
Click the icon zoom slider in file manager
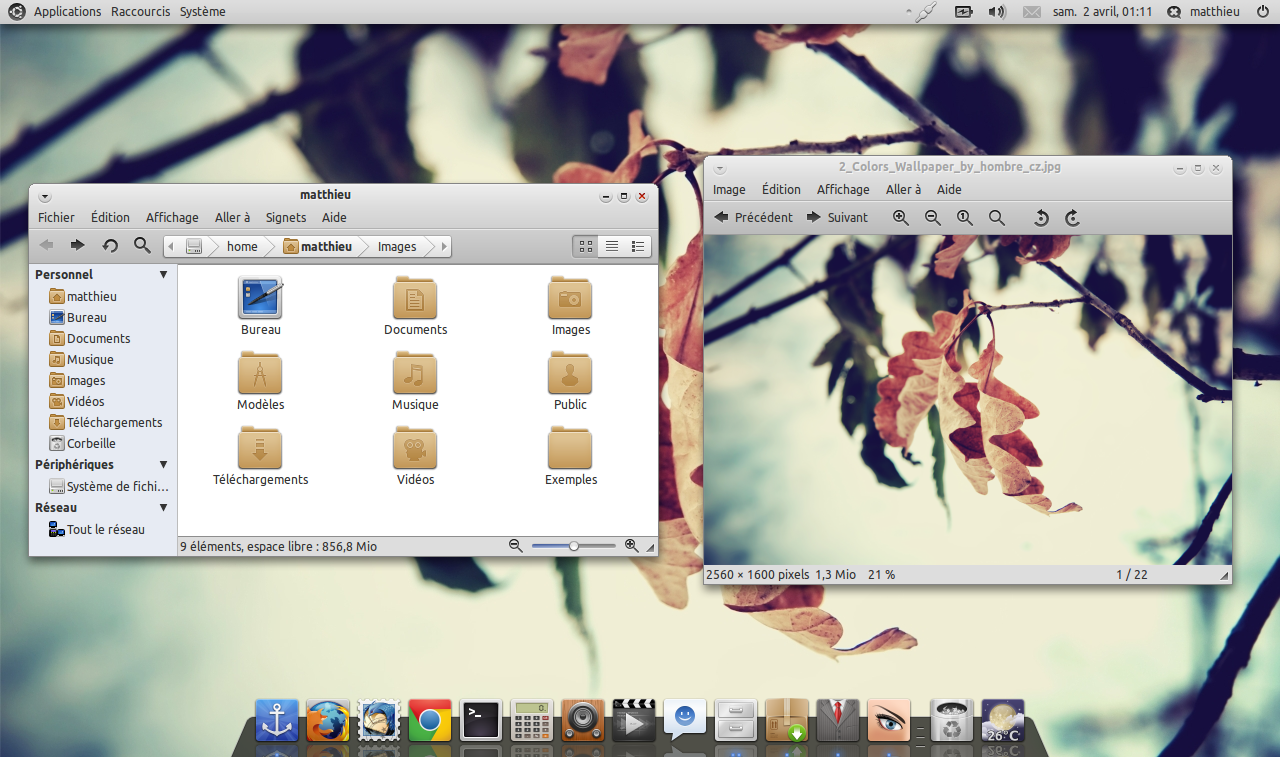click(x=573, y=546)
